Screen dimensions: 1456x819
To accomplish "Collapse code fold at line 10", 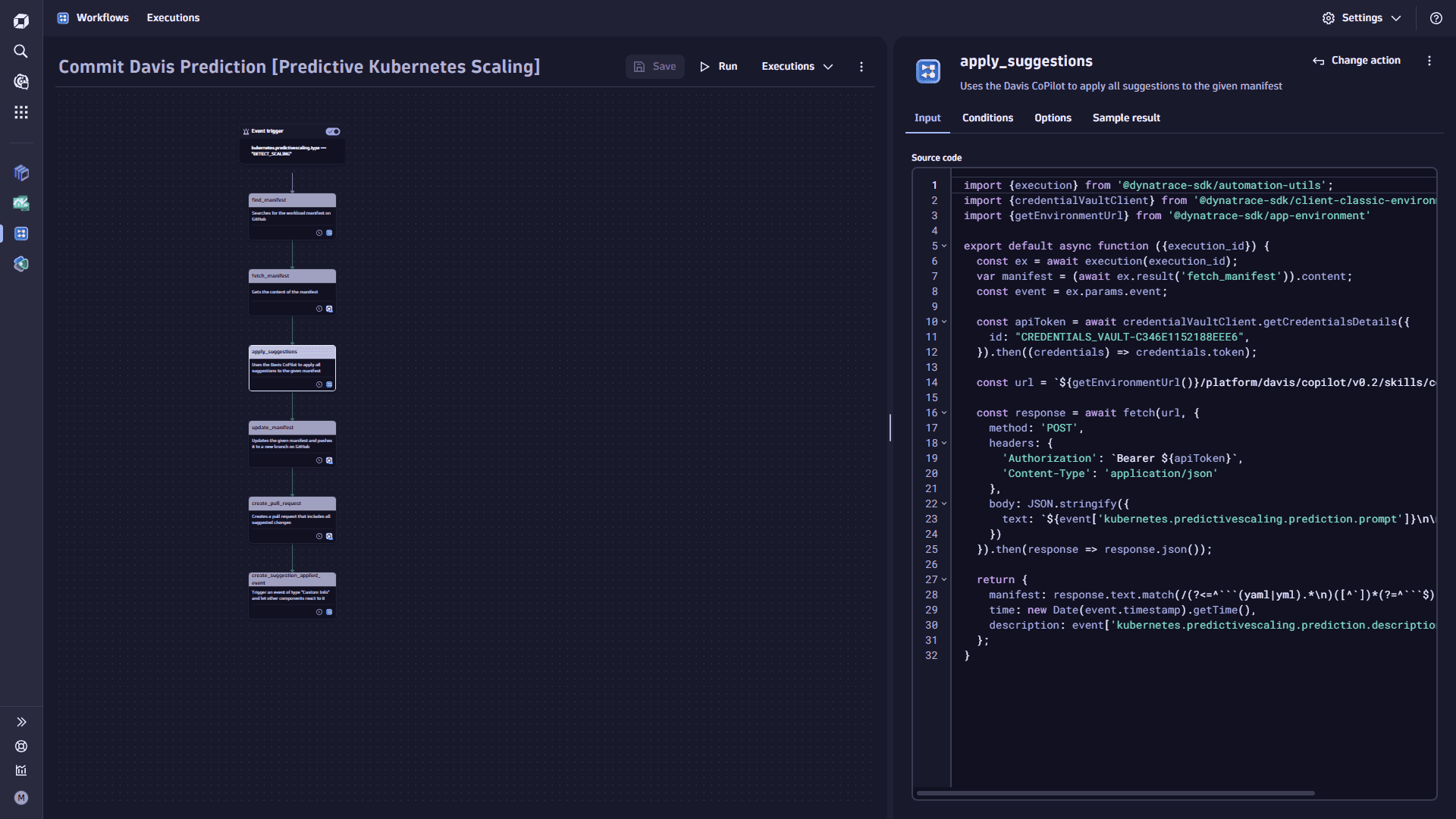I will coord(944,322).
